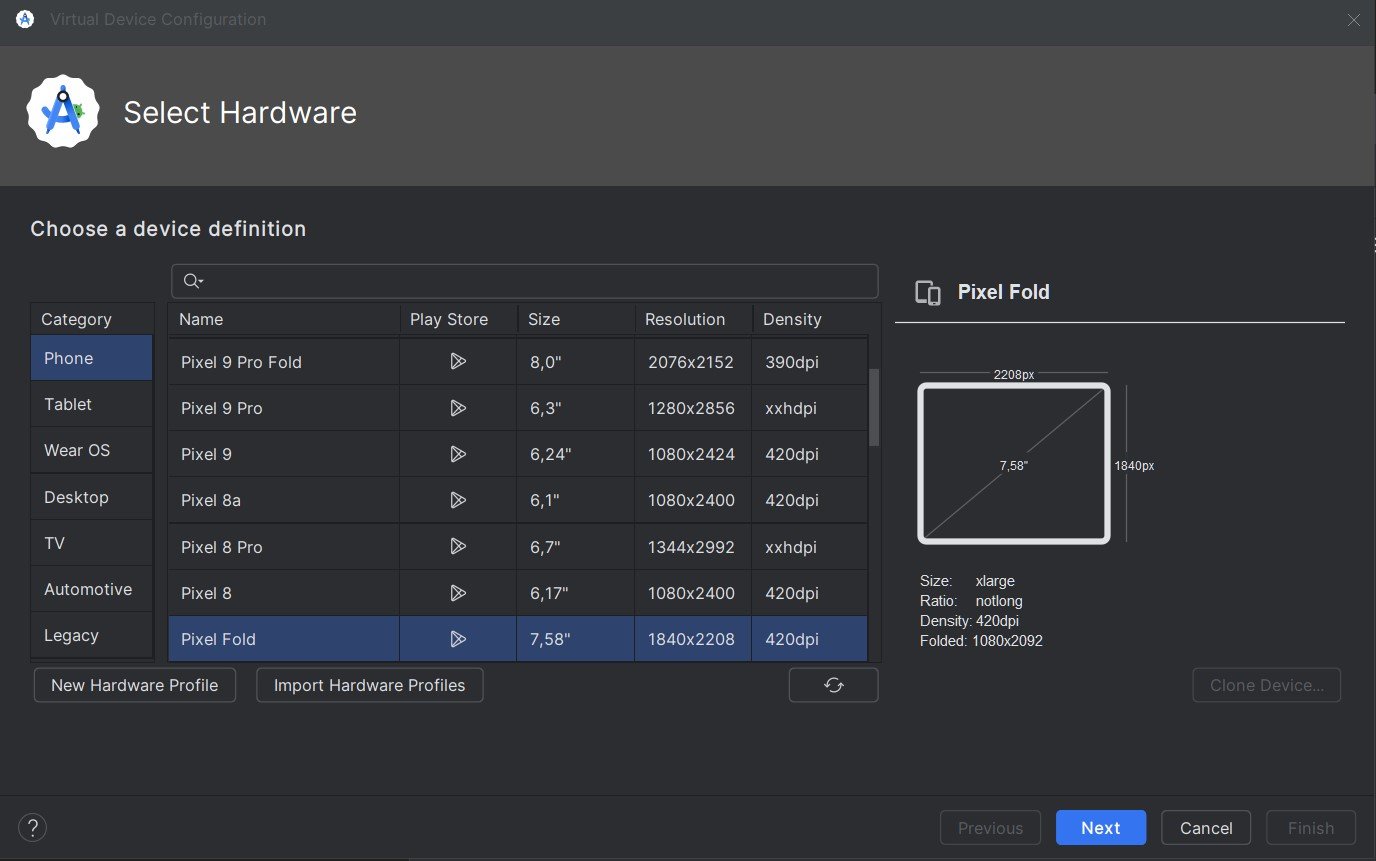Click the device icon beside Pixel Fold title
This screenshot has height=861, width=1376.
tap(928, 292)
